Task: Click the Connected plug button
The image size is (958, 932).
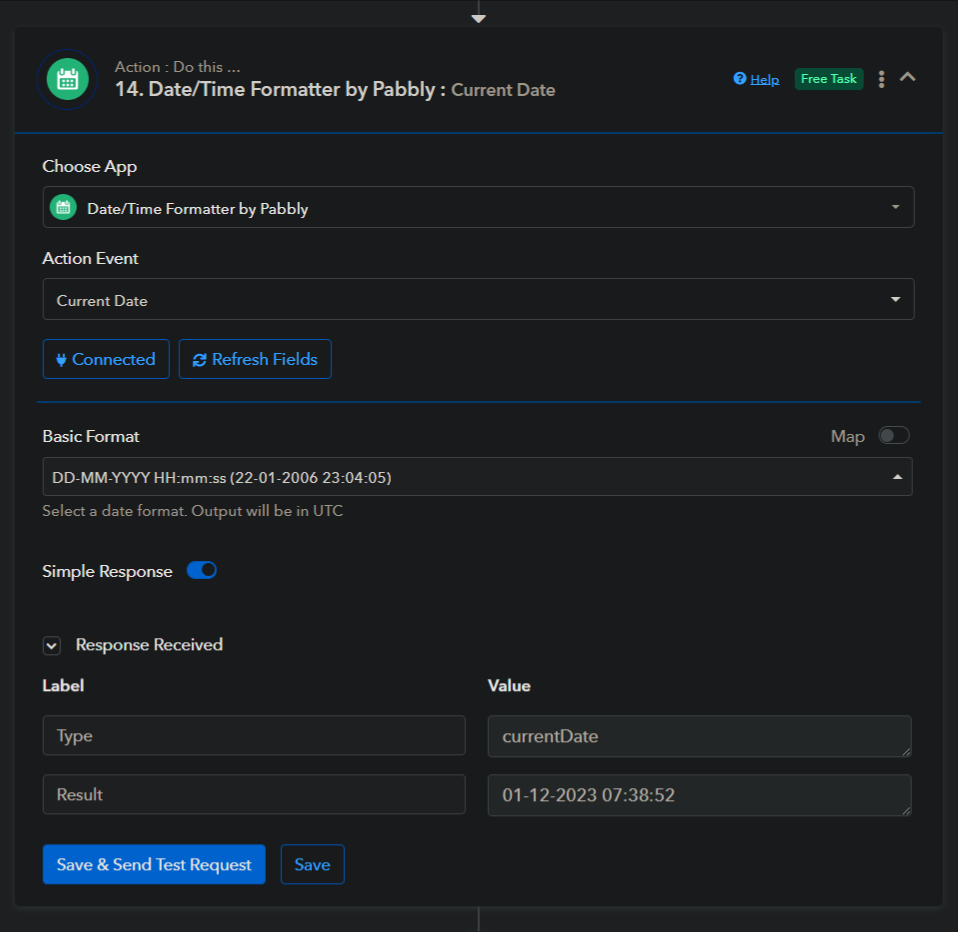Action: click(106, 360)
